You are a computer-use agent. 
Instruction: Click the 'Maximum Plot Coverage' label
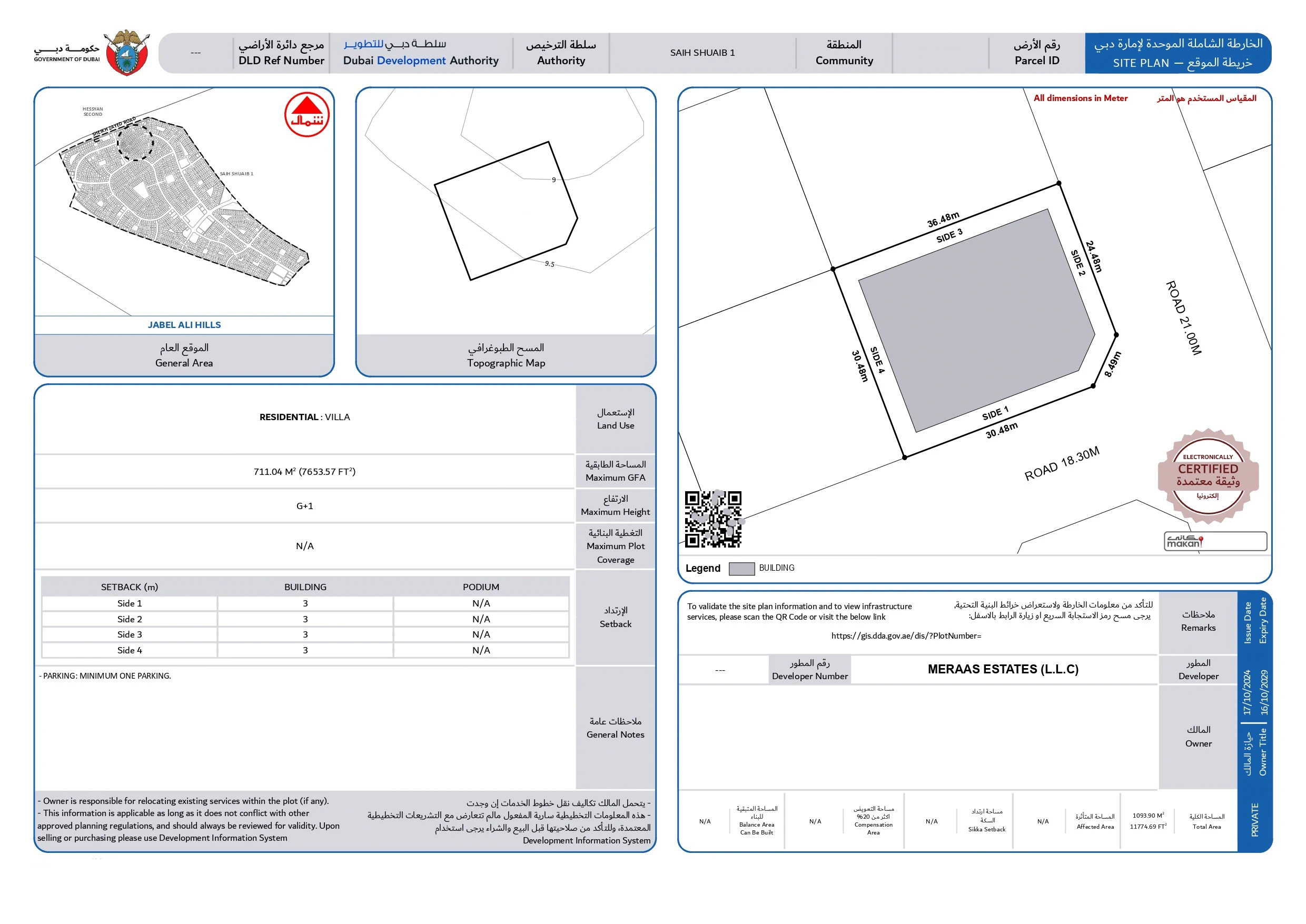pyautogui.click(x=615, y=552)
